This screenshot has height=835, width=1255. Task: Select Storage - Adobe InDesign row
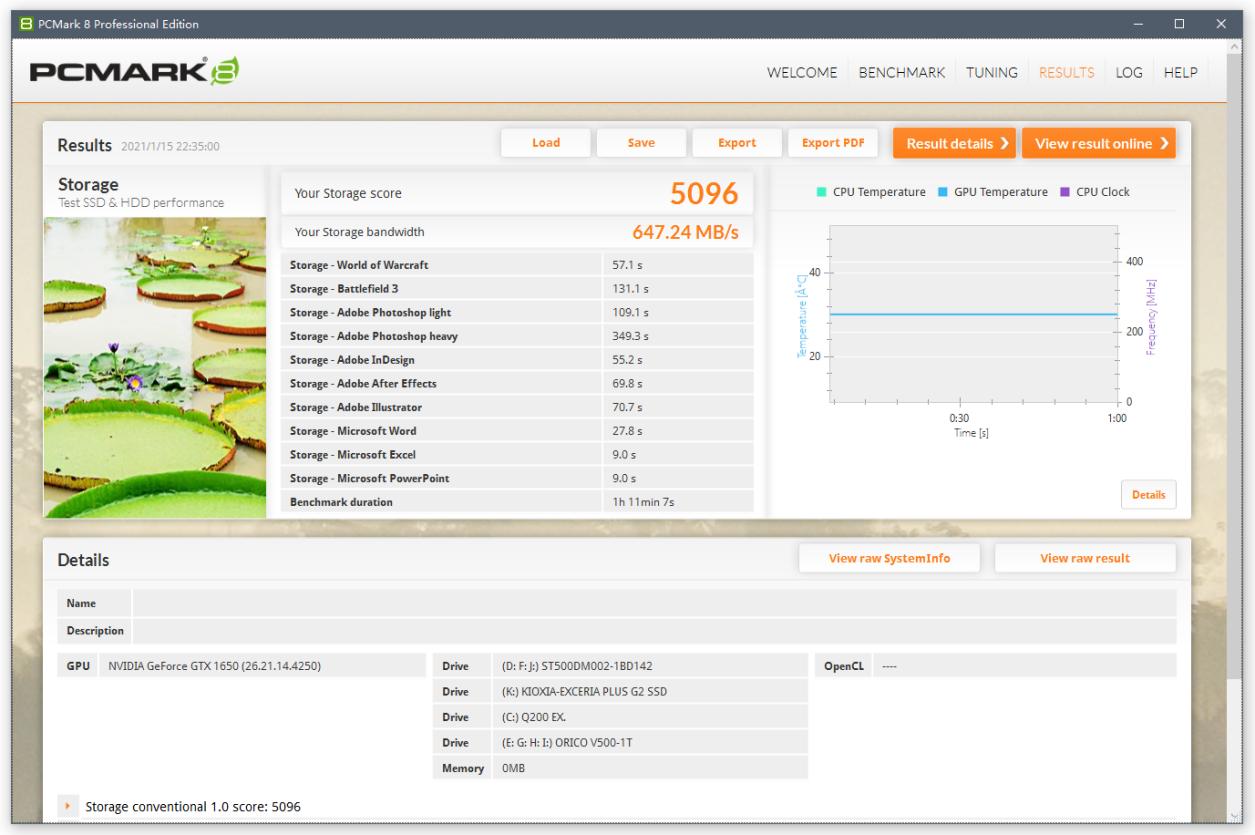(518, 359)
